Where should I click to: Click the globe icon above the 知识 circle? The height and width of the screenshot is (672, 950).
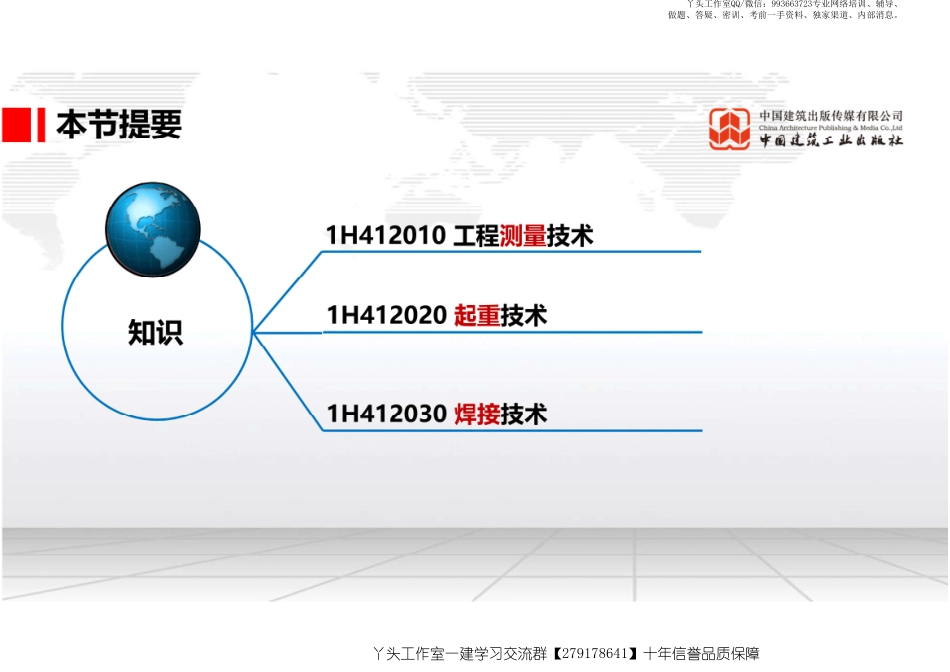coord(152,228)
